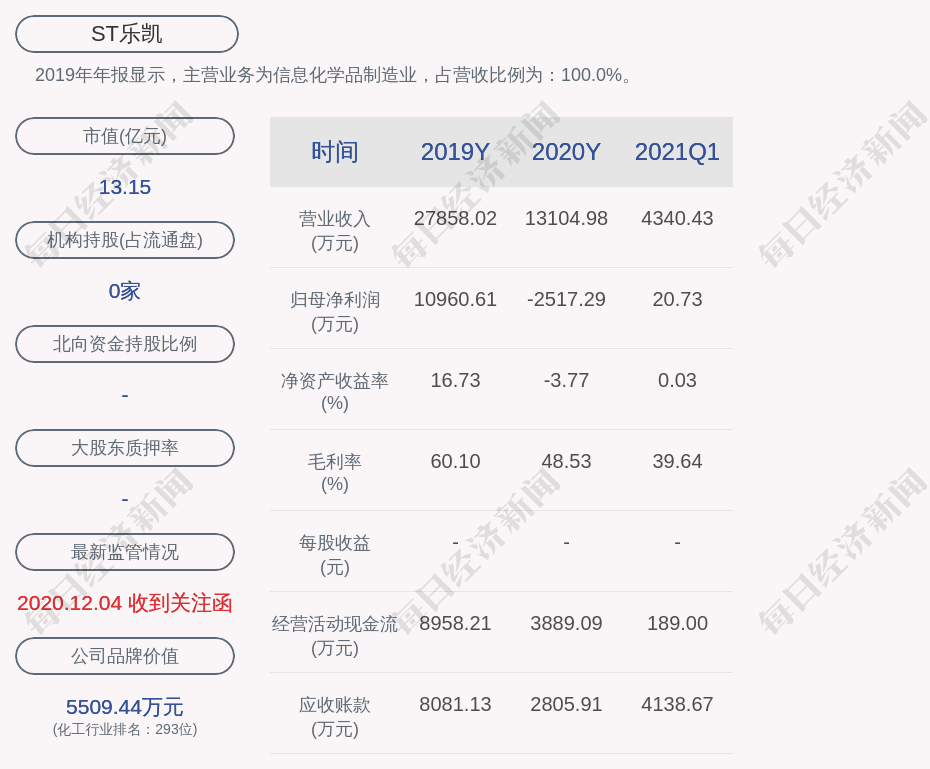Click the 机构持股(占流通盘) label
Viewport: 930px width, 769px height.
[x=125, y=240]
